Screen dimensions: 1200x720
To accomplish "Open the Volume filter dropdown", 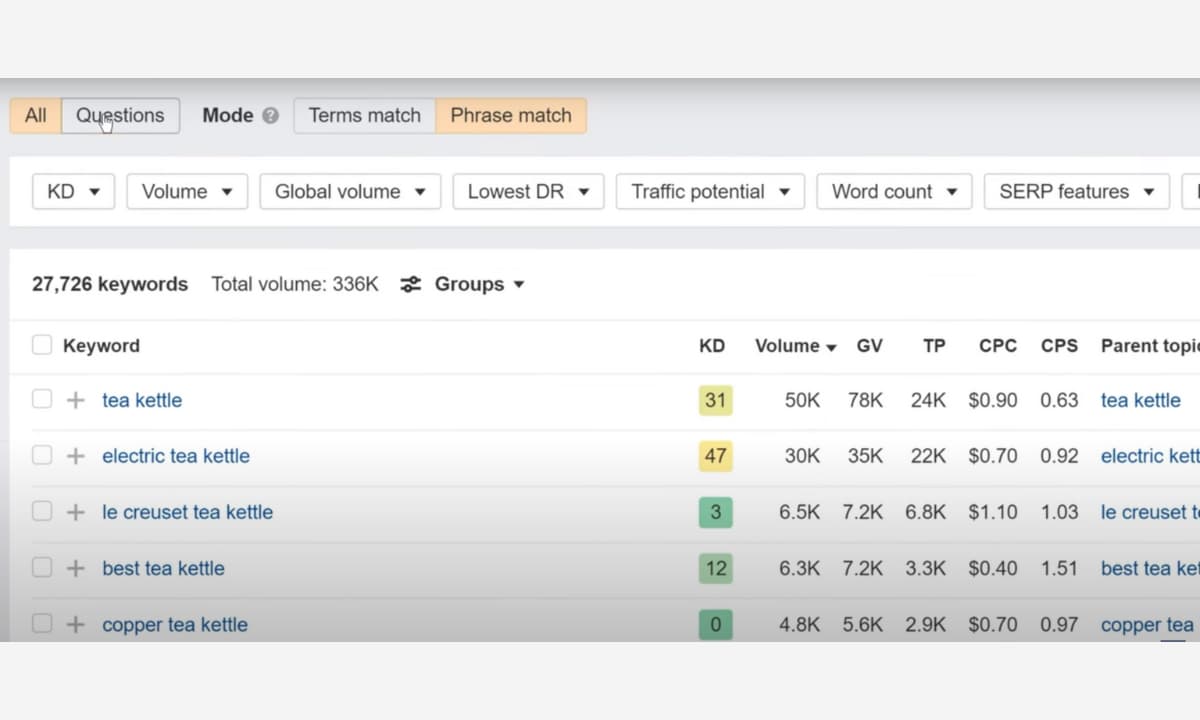I will (x=187, y=191).
